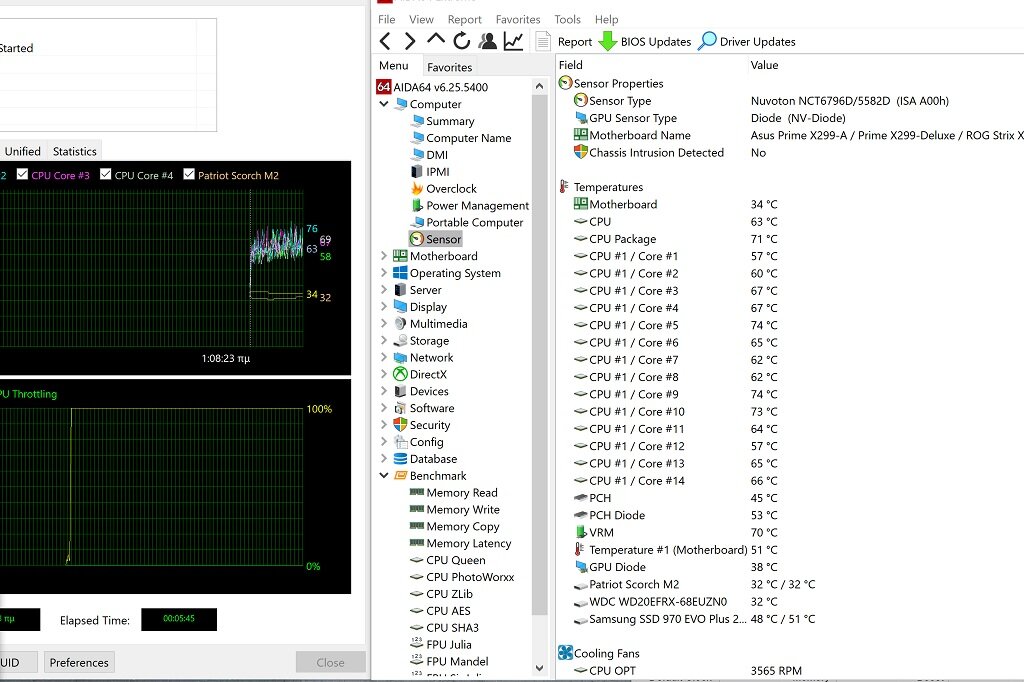This screenshot has height=682, width=1024.
Task: Click the Sensor Properties section icon
Action: pos(566,83)
